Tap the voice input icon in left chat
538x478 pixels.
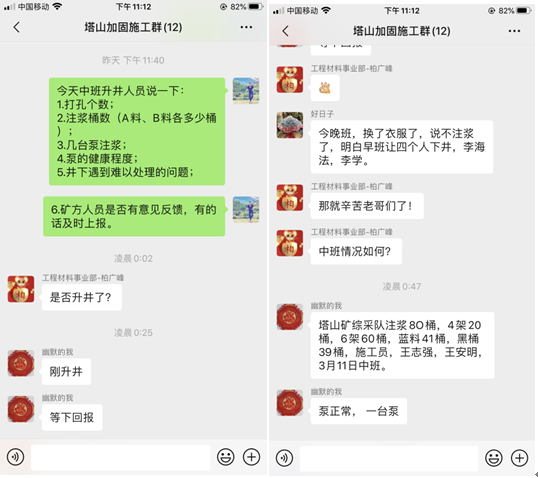click(15, 457)
